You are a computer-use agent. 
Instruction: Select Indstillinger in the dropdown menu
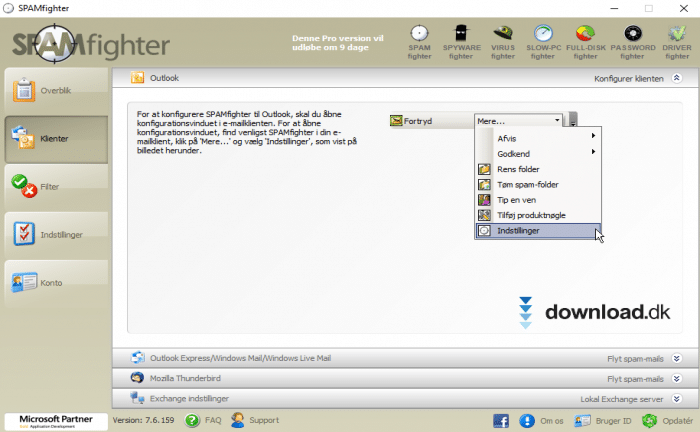pyautogui.click(x=537, y=230)
